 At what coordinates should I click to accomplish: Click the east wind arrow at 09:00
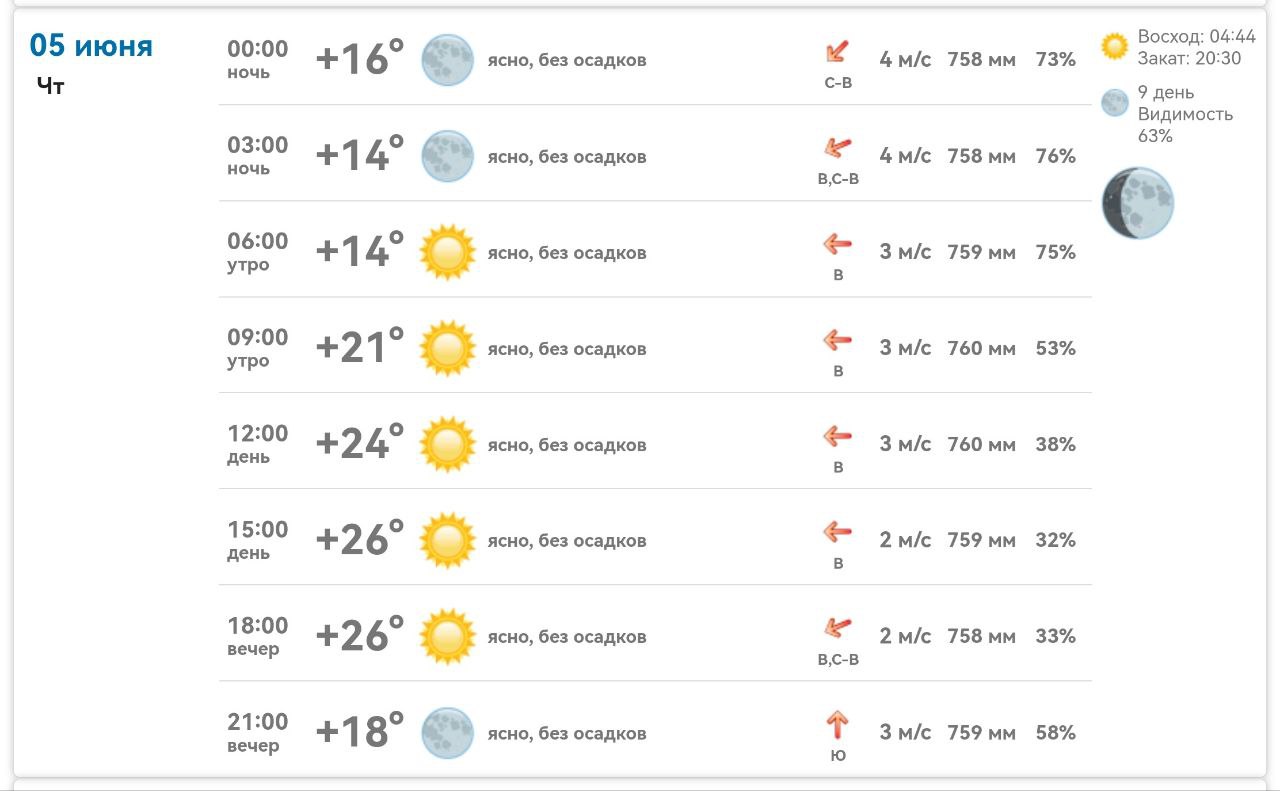click(837, 340)
